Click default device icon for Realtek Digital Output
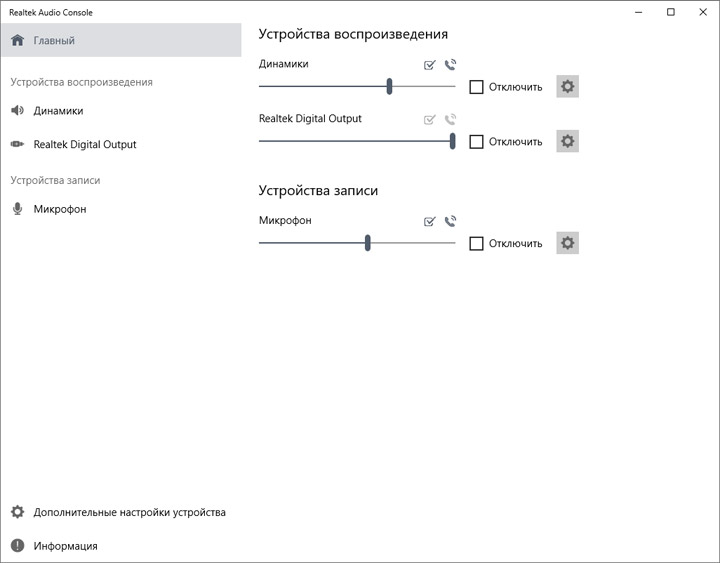Screen dimensions: 720x563 tap(430, 120)
